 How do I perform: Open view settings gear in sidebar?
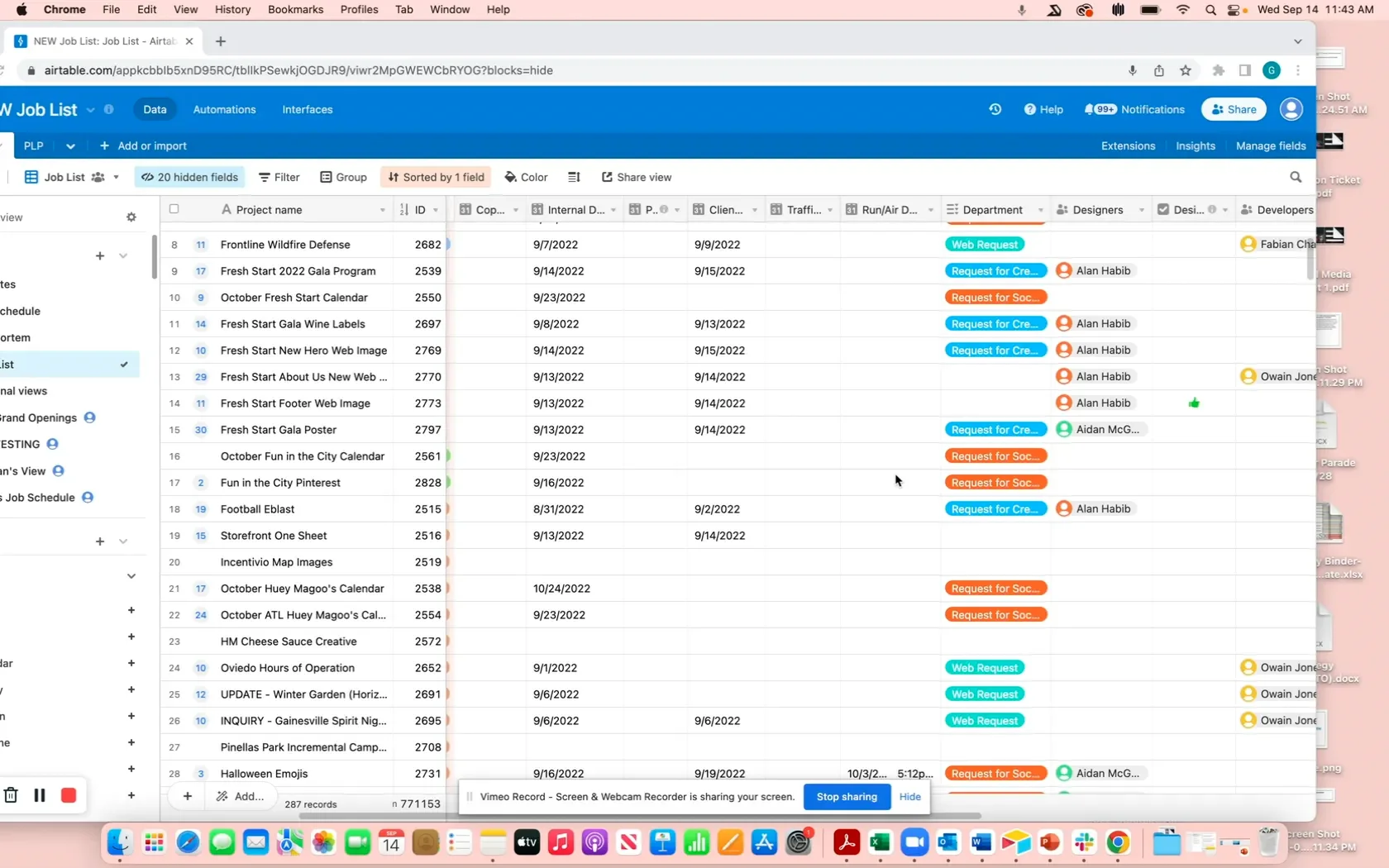(x=131, y=217)
